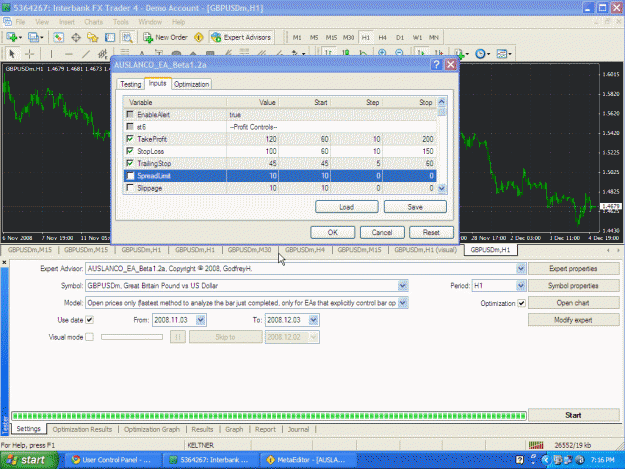Click the Save button

tap(415, 207)
